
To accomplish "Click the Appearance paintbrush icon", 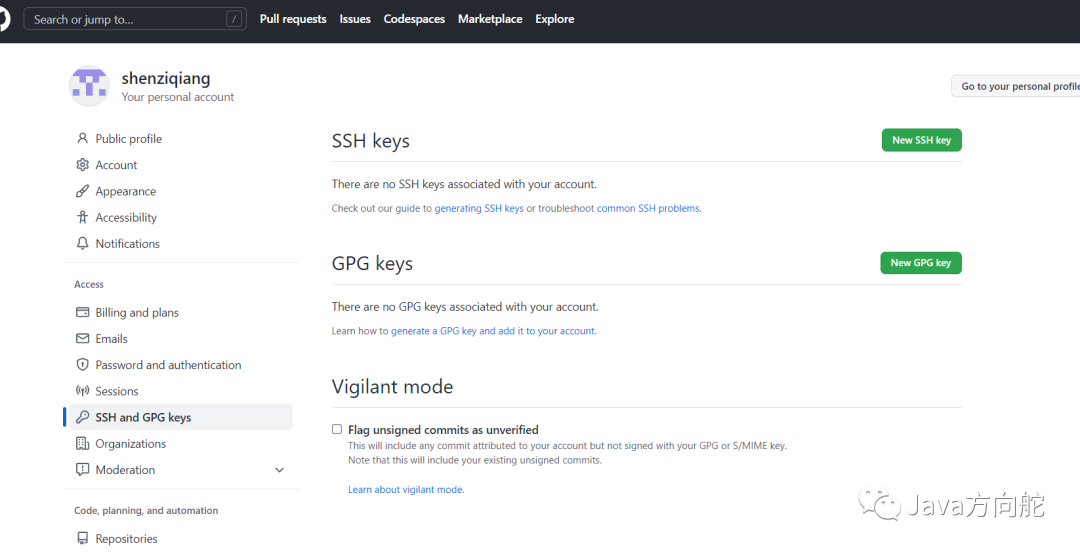I will pos(83,191).
